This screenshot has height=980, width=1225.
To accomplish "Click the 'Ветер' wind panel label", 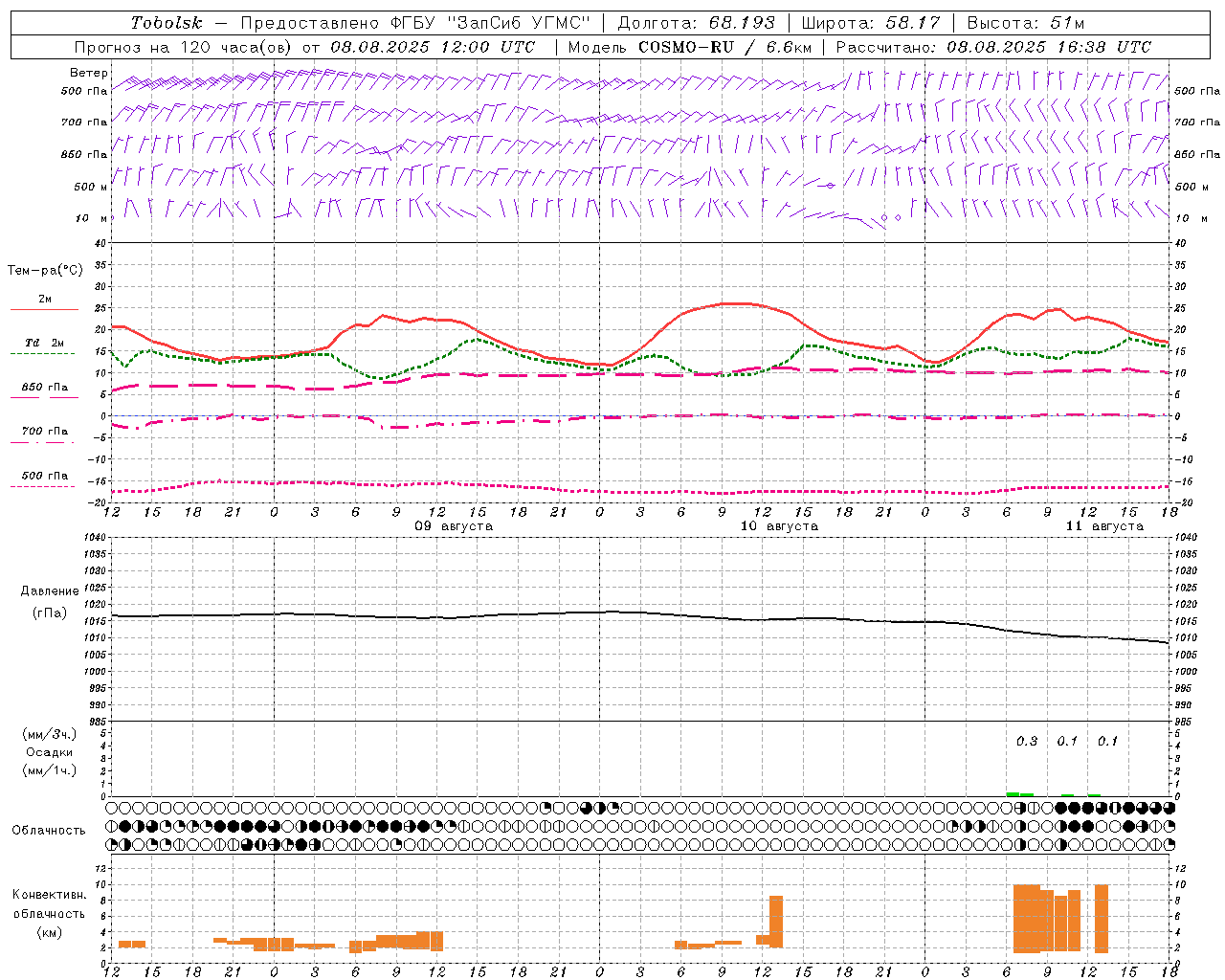I will (x=89, y=73).
